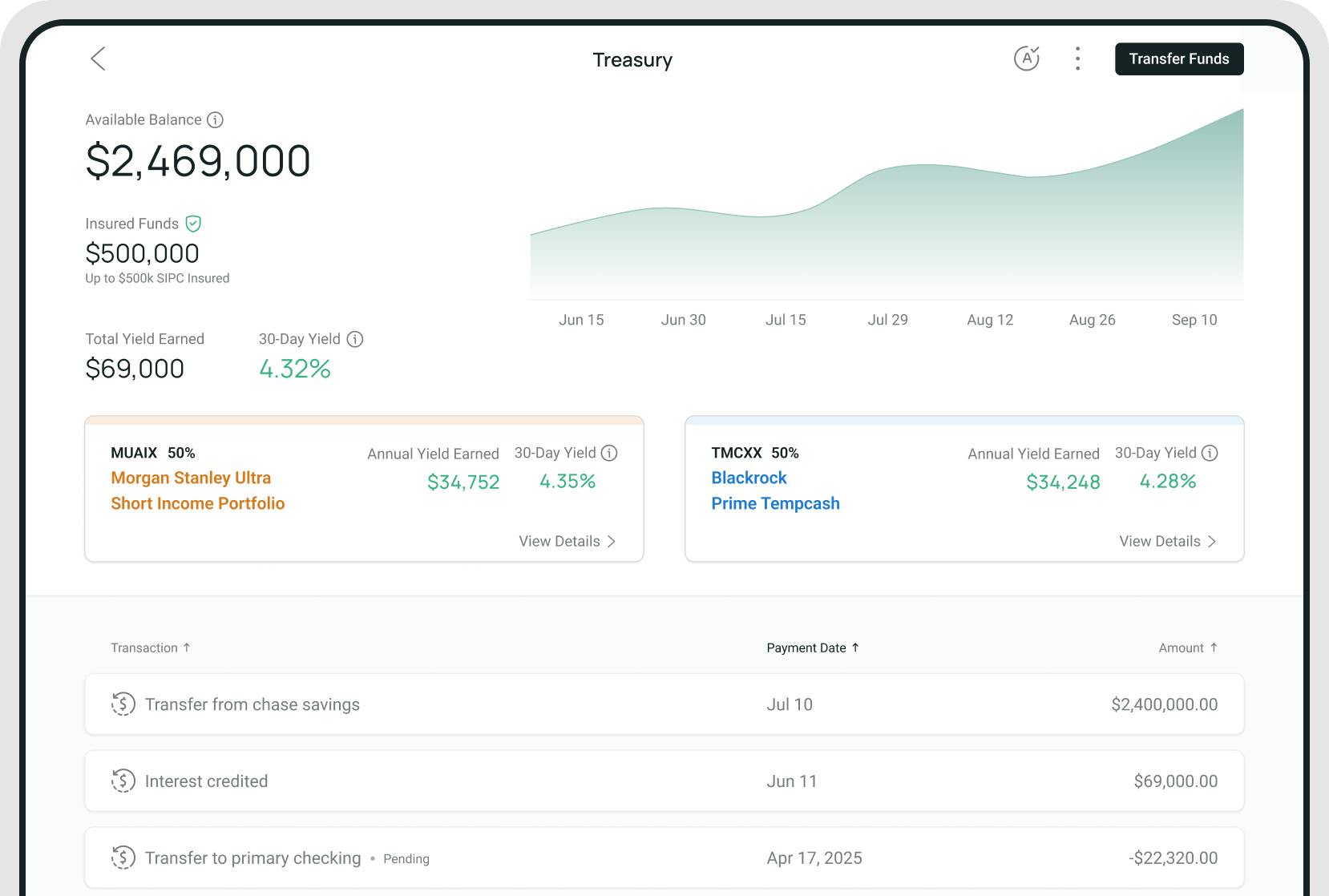Click the $500,000 insured funds value

pyautogui.click(x=143, y=253)
